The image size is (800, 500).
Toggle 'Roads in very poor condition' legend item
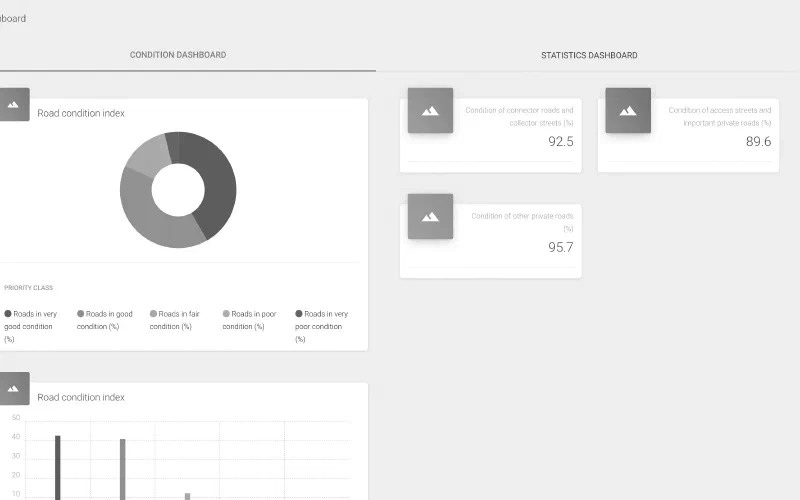321,326
